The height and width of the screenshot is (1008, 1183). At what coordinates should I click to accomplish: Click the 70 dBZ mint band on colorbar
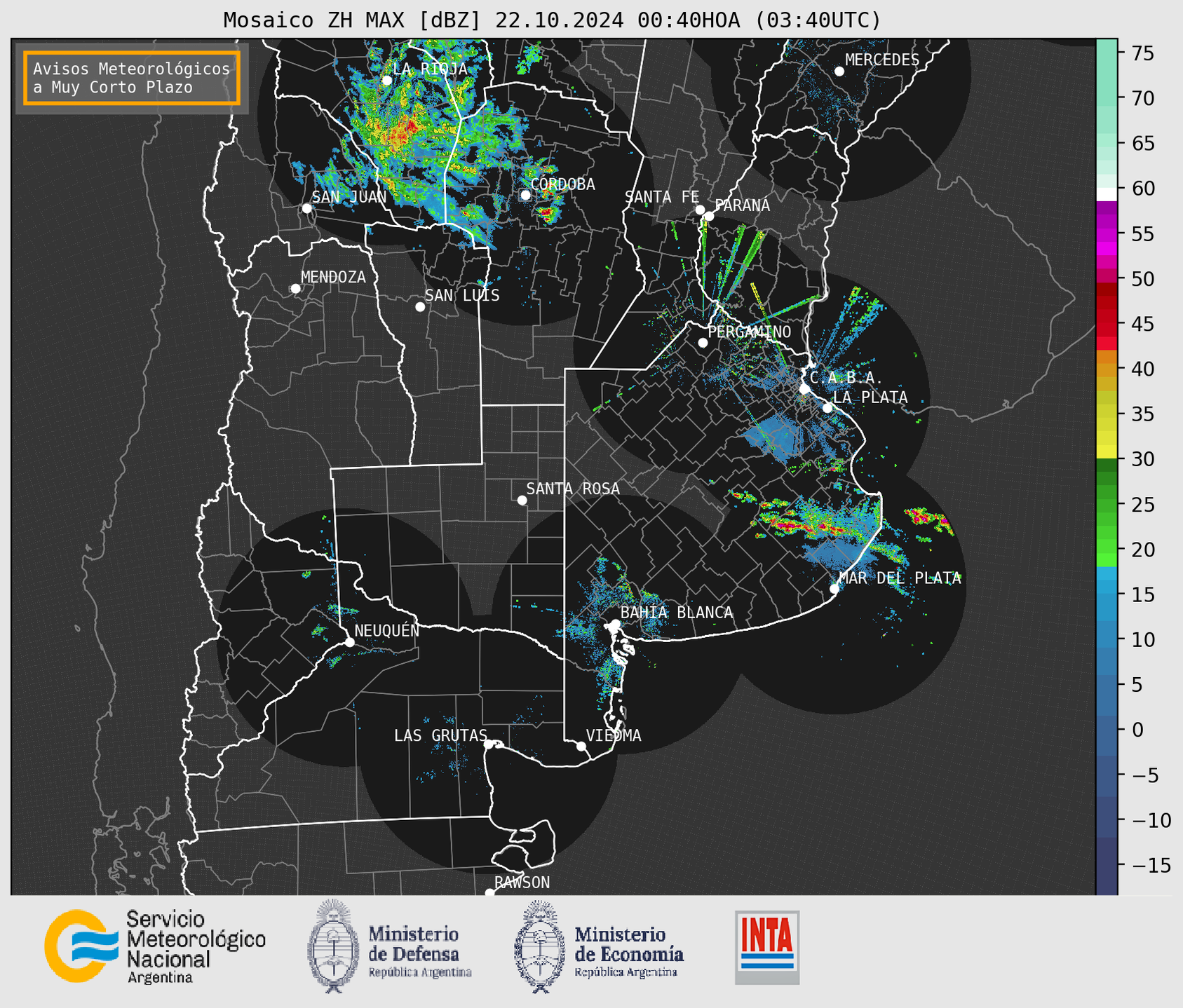pyautogui.click(x=1107, y=98)
